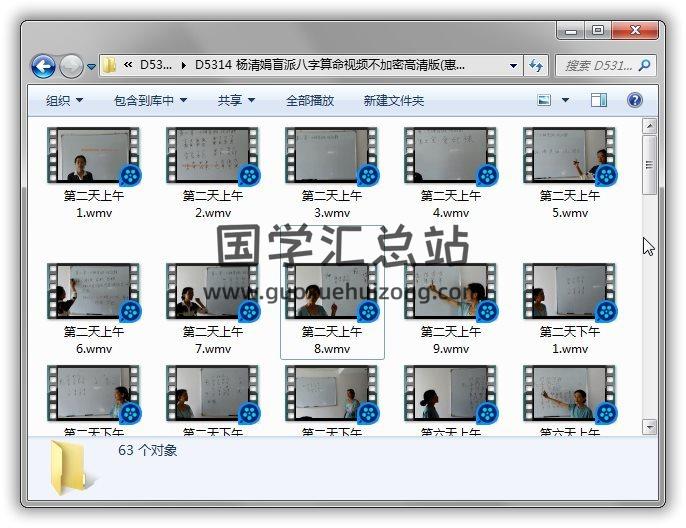Expand the breadcrumb arrow after D53...
The height and width of the screenshot is (528, 686).
184,66
